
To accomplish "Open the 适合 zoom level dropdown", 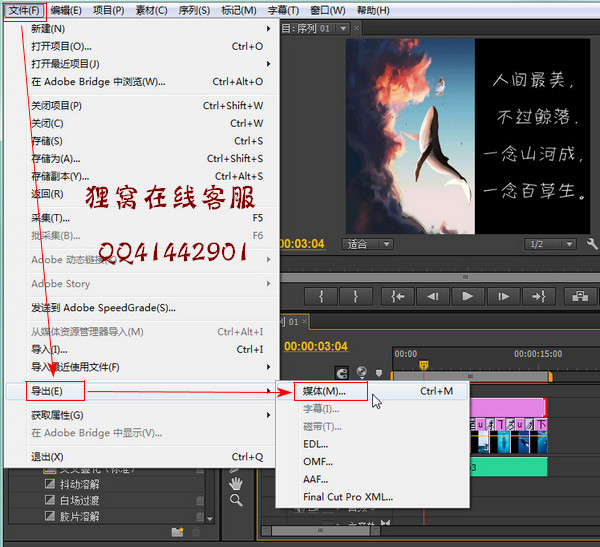I will point(367,244).
